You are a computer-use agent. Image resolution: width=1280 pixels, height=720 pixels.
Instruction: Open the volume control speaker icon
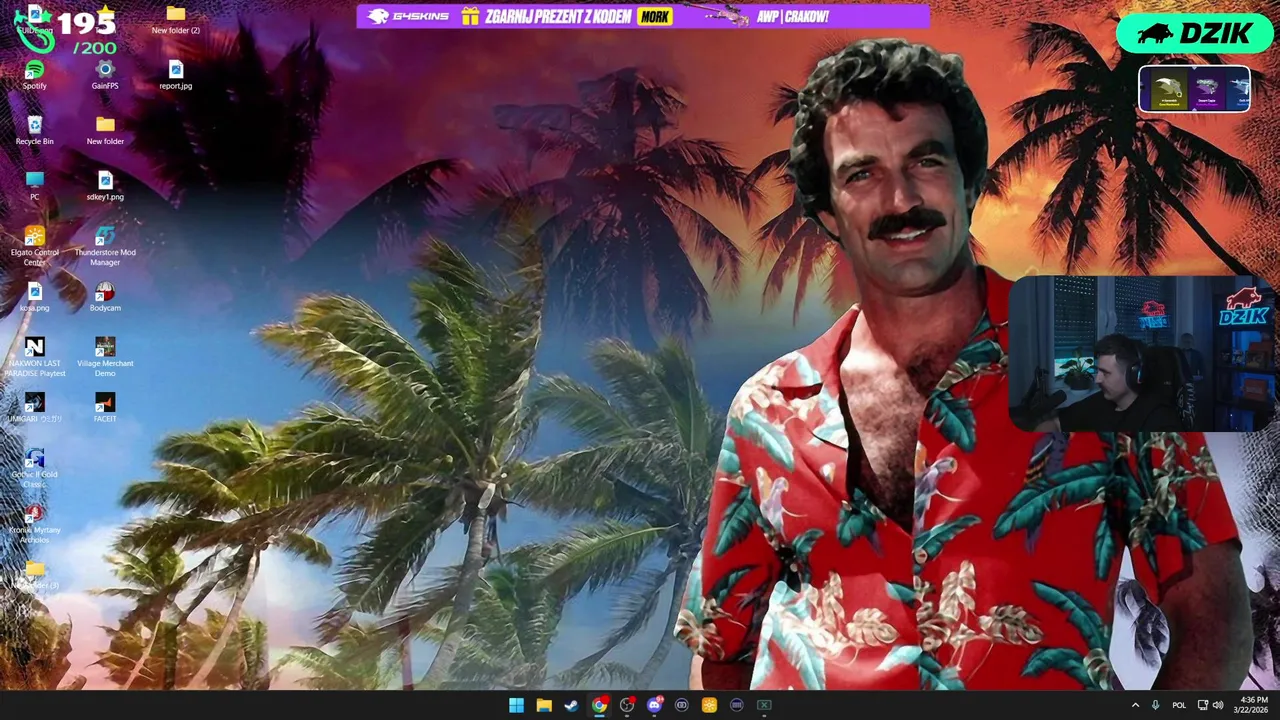point(1218,705)
